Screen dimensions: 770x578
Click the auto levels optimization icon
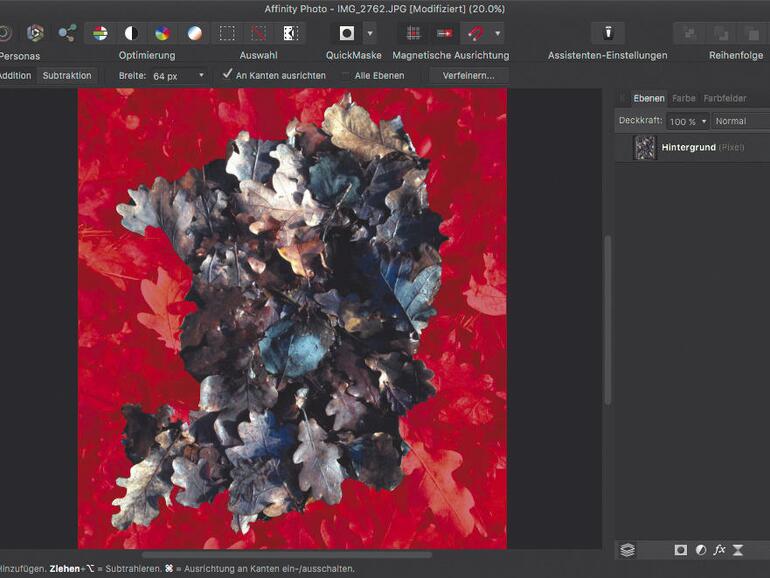100,33
